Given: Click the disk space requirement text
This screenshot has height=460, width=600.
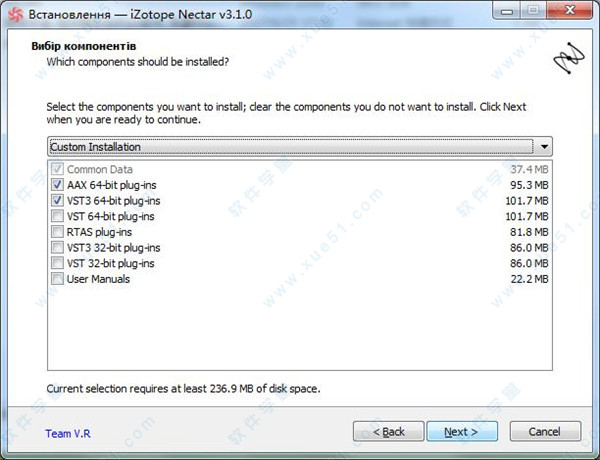Looking at the screenshot, I should 183,389.
